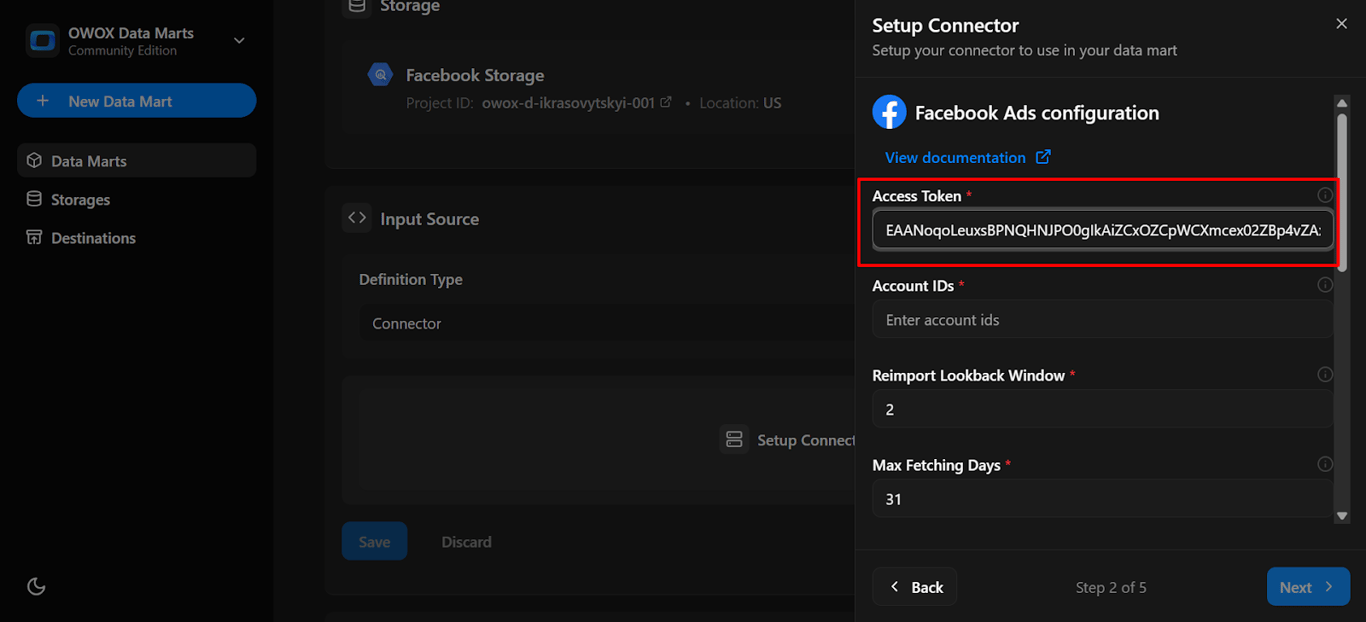This screenshot has width=1366, height=622.
Task: Click the external link icon beside View documentation
Action: pyautogui.click(x=1043, y=157)
